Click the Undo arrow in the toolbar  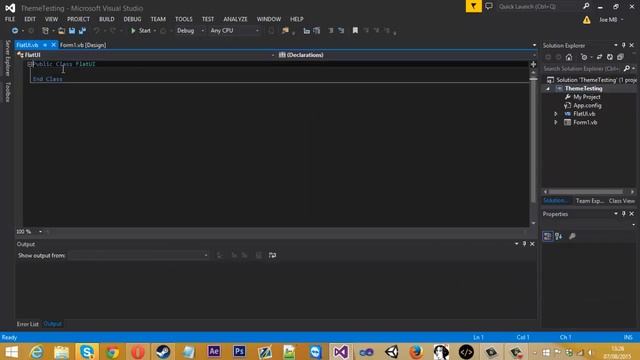[96, 31]
